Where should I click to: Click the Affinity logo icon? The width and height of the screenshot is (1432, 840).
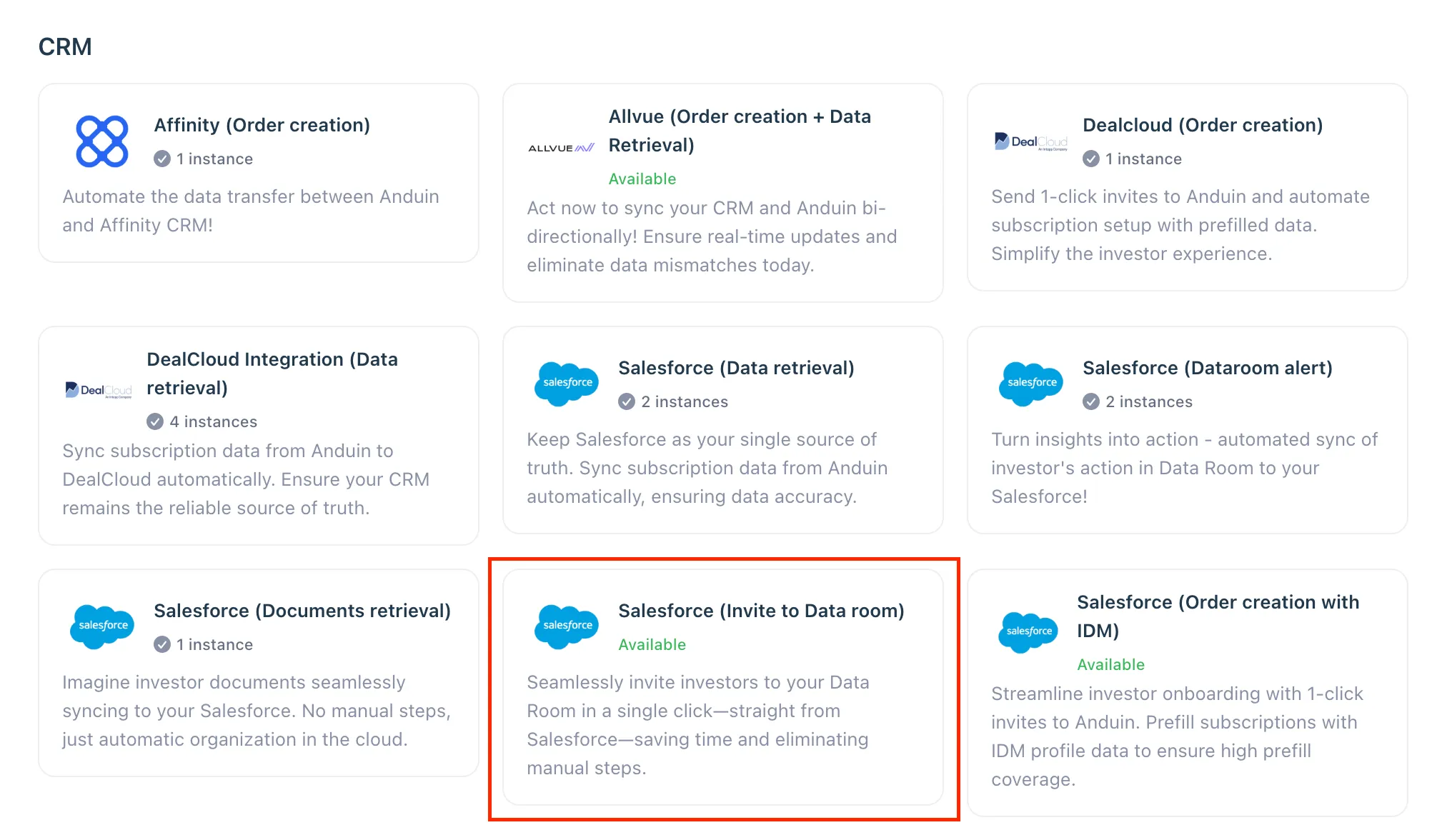102,141
